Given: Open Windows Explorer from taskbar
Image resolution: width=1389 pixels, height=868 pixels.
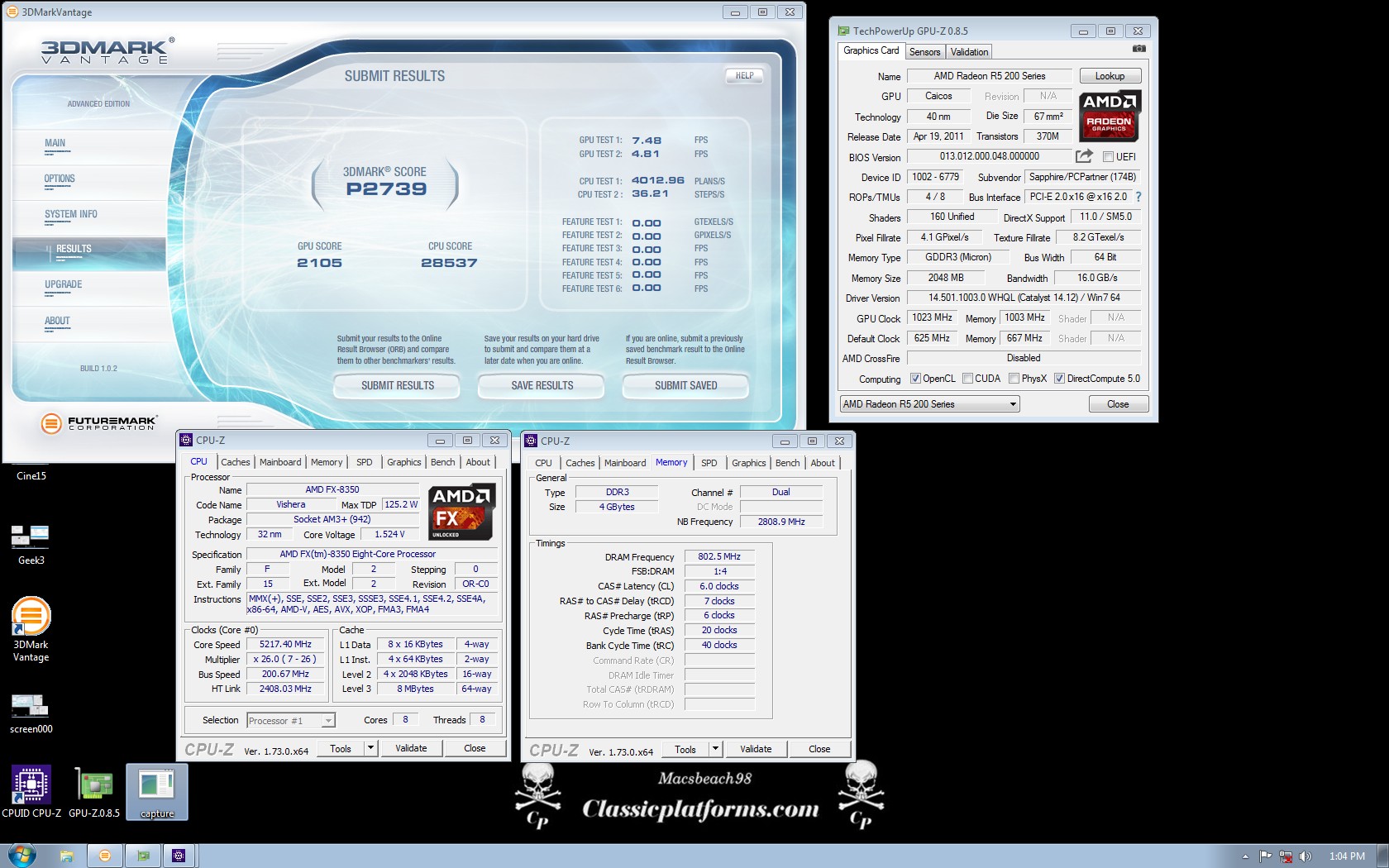Looking at the screenshot, I should [67, 856].
